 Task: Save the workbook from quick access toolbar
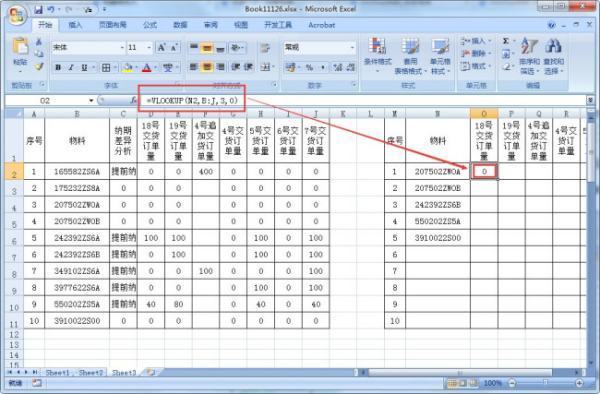(x=38, y=10)
